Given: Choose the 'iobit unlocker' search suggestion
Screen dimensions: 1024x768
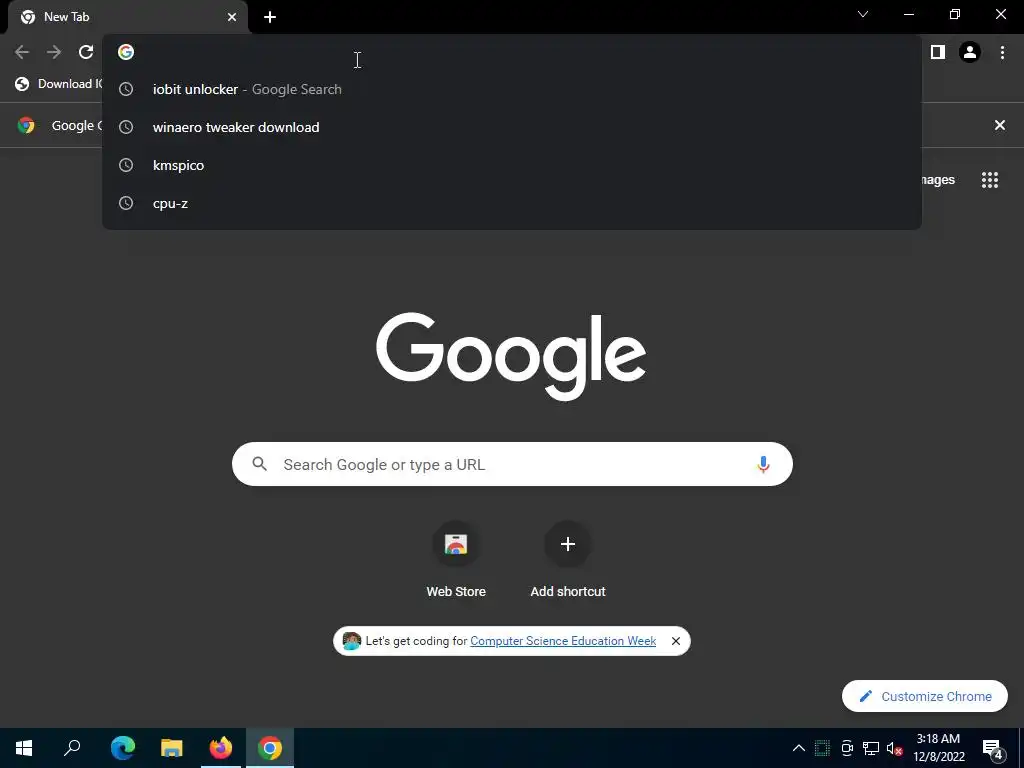Looking at the screenshot, I should pos(511,89).
